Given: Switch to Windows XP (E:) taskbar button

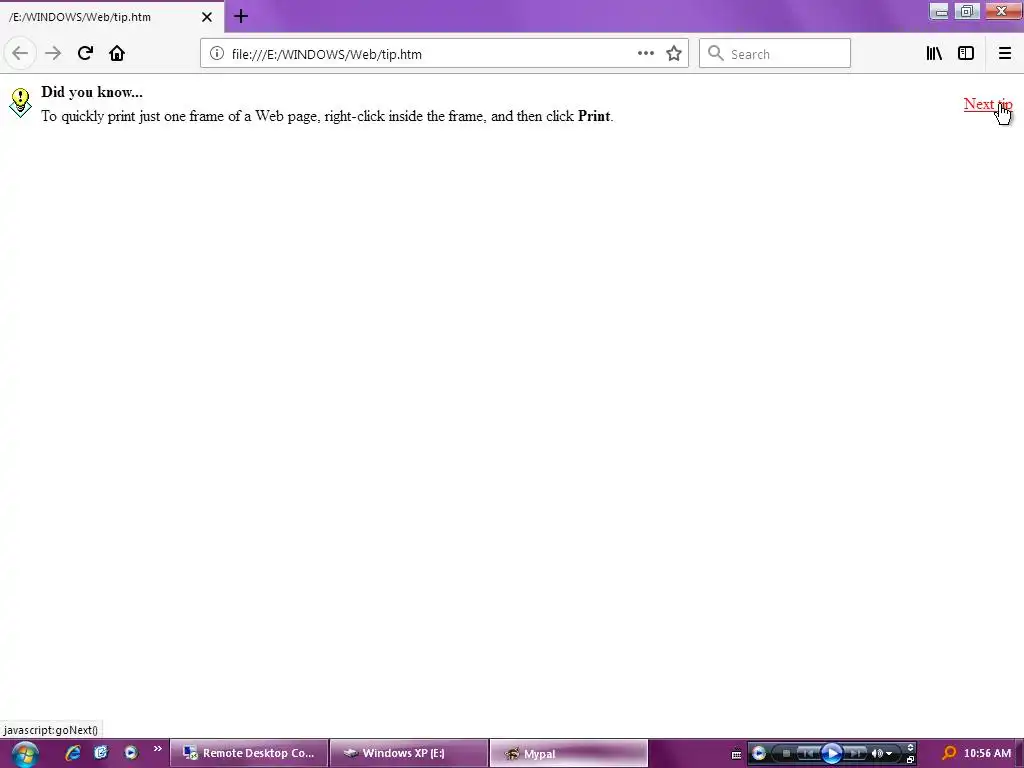Looking at the screenshot, I should click(409, 753).
